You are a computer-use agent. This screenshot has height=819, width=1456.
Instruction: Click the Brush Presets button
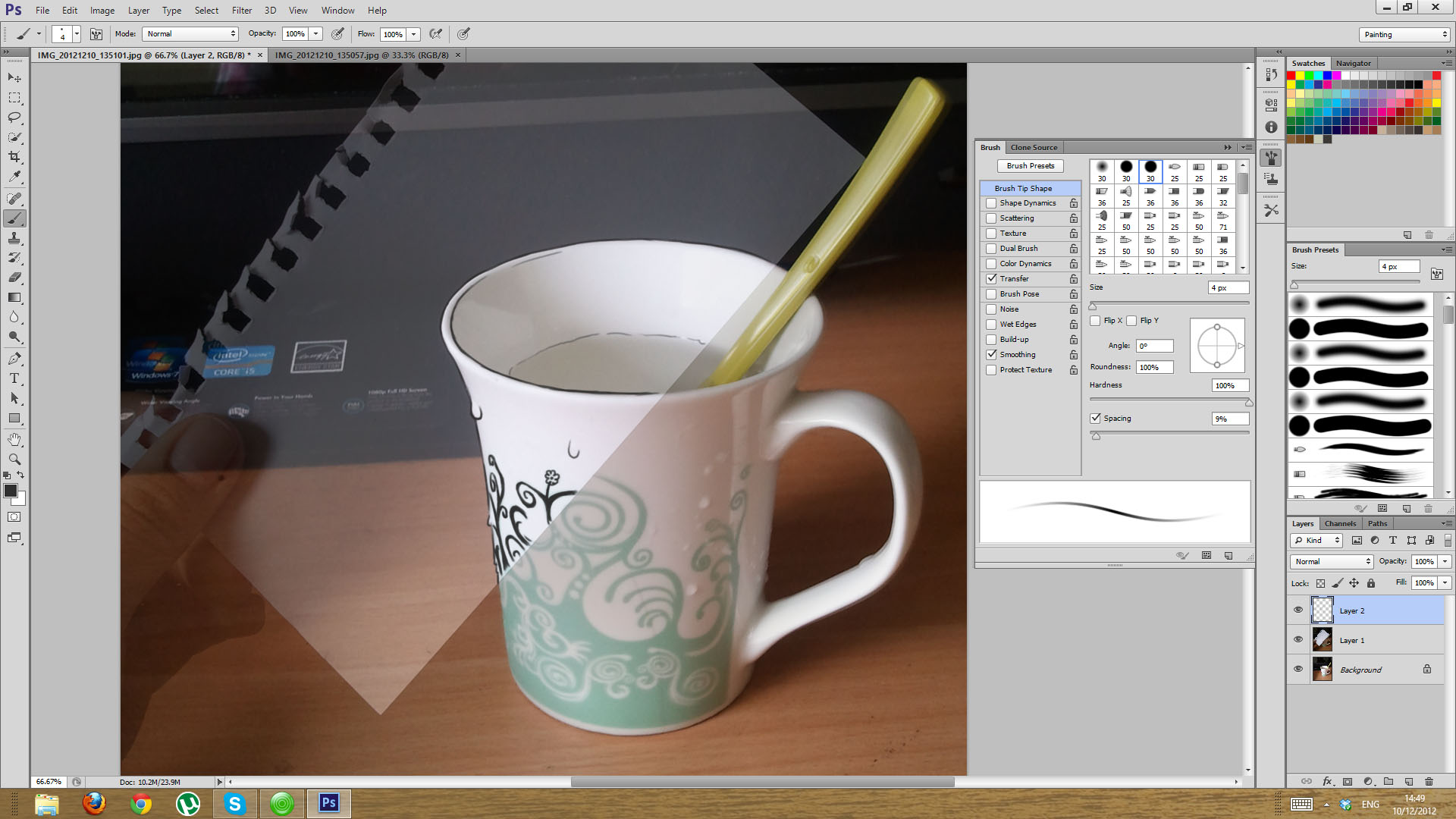1031,166
